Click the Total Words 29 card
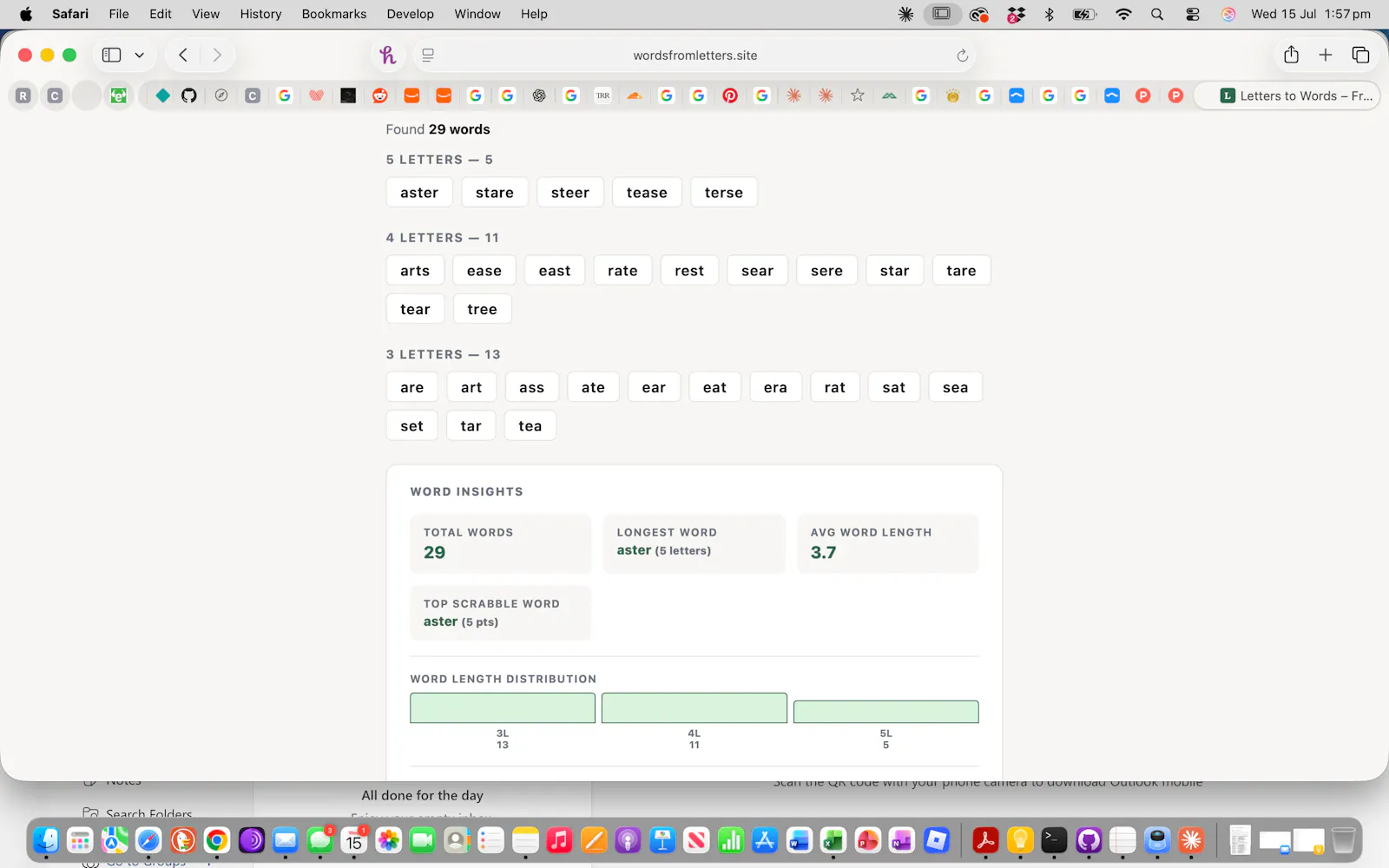This screenshot has height=868, width=1389. click(501, 544)
